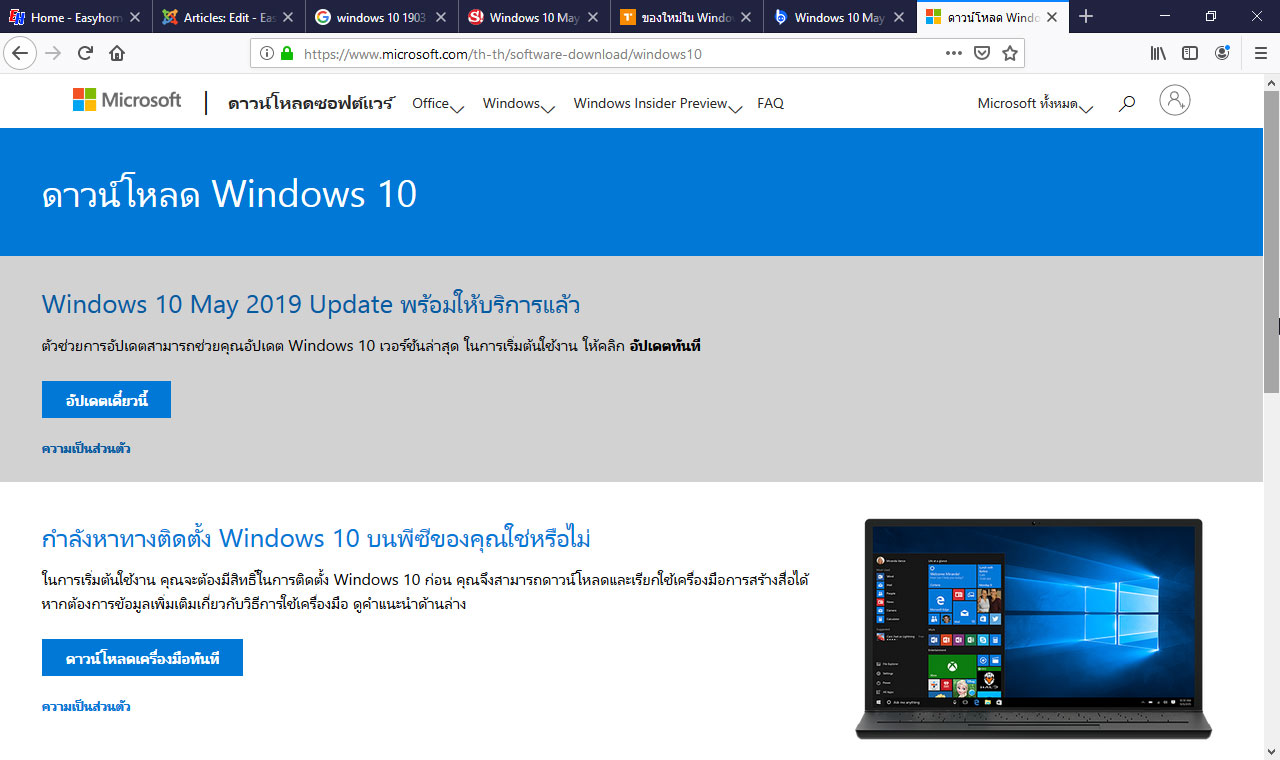Open the ความเป็นส่วนตัว privacy link
The height and width of the screenshot is (760, 1280).
click(86, 448)
